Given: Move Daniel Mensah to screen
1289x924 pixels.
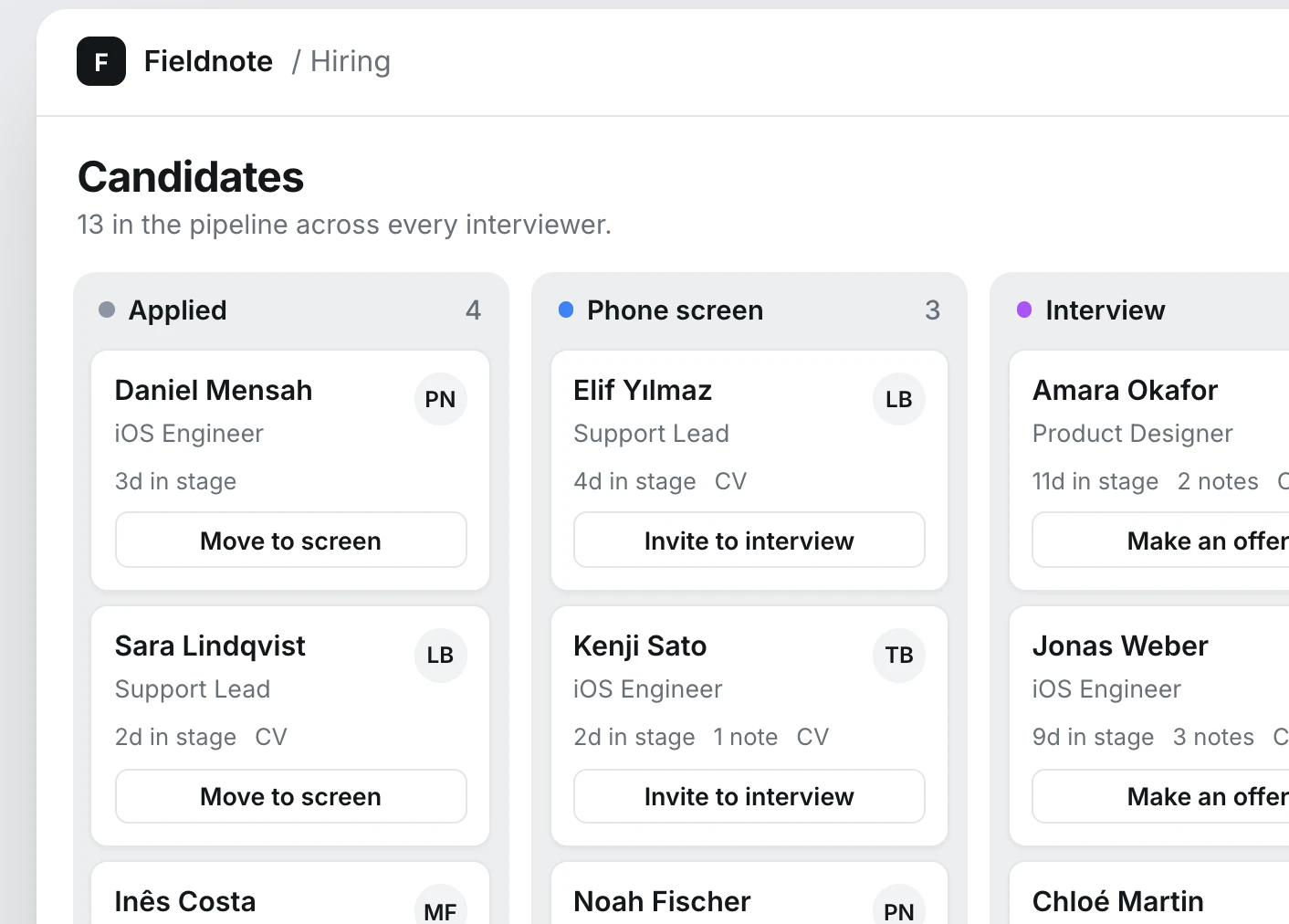Looking at the screenshot, I should coord(291,540).
